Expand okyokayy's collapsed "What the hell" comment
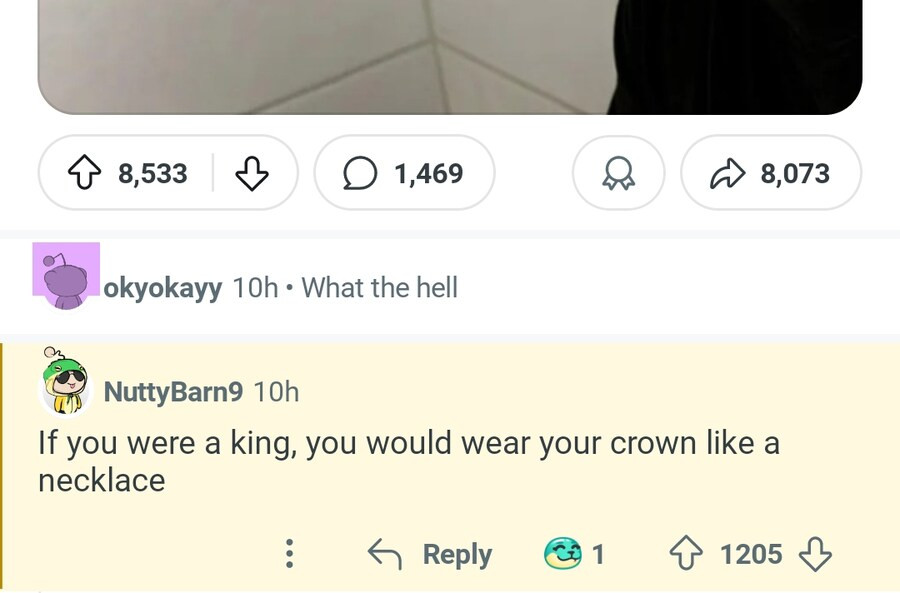Viewport: 900px width, 593px height. point(379,288)
